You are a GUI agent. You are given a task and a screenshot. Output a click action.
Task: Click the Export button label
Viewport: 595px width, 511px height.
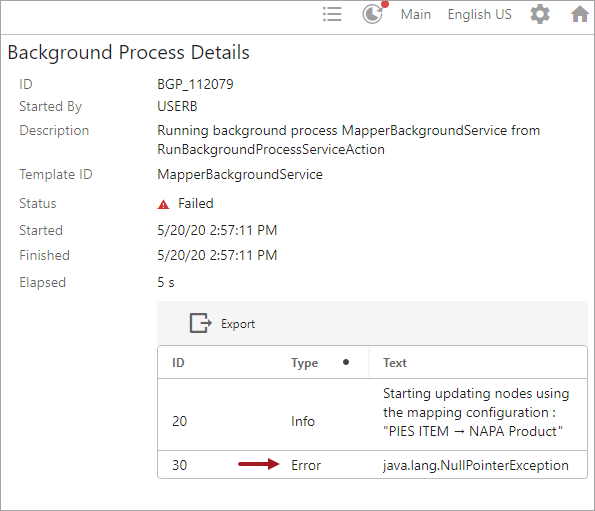coord(238,324)
